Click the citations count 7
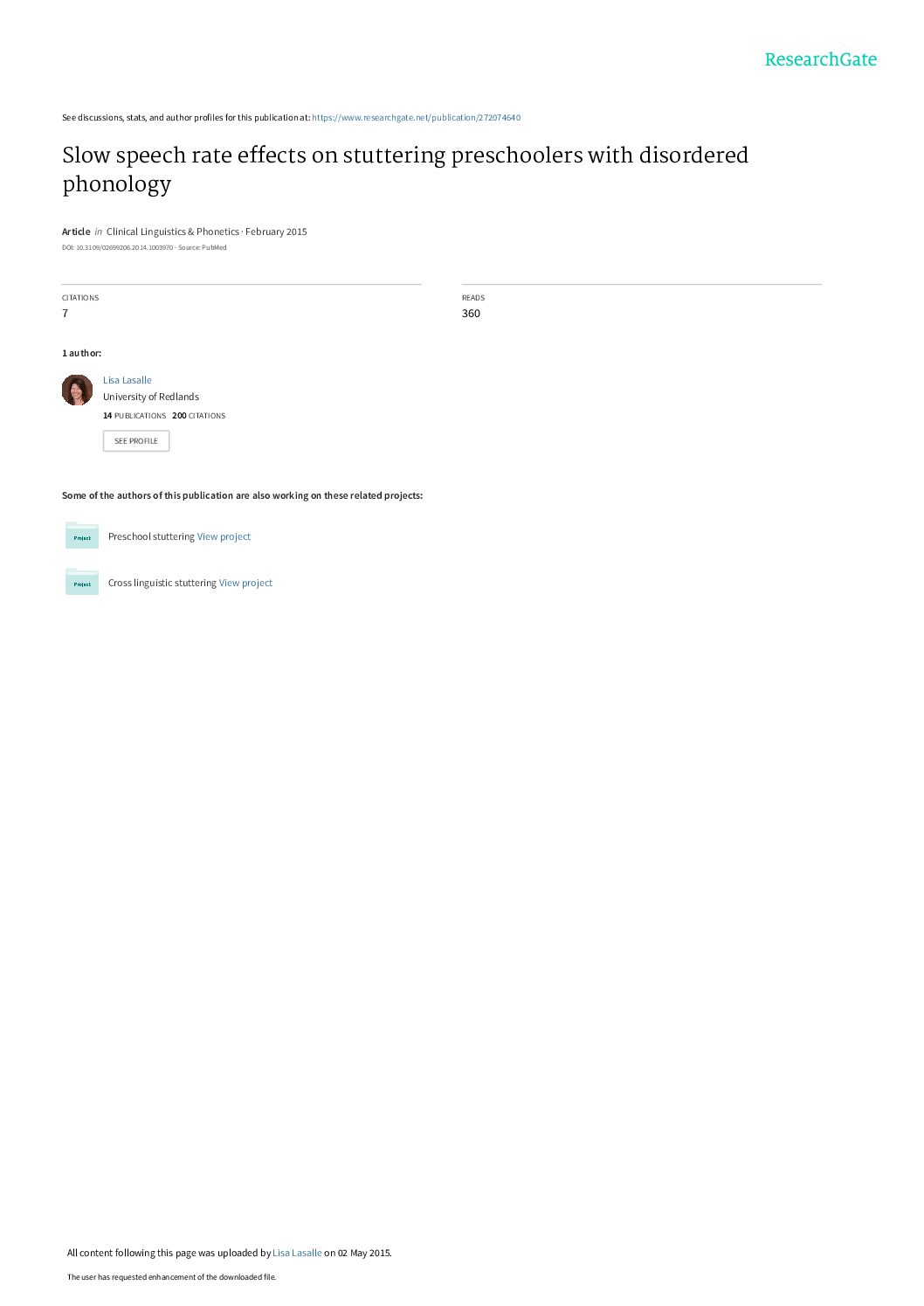Screen dimensions: 924x1306 65,314
